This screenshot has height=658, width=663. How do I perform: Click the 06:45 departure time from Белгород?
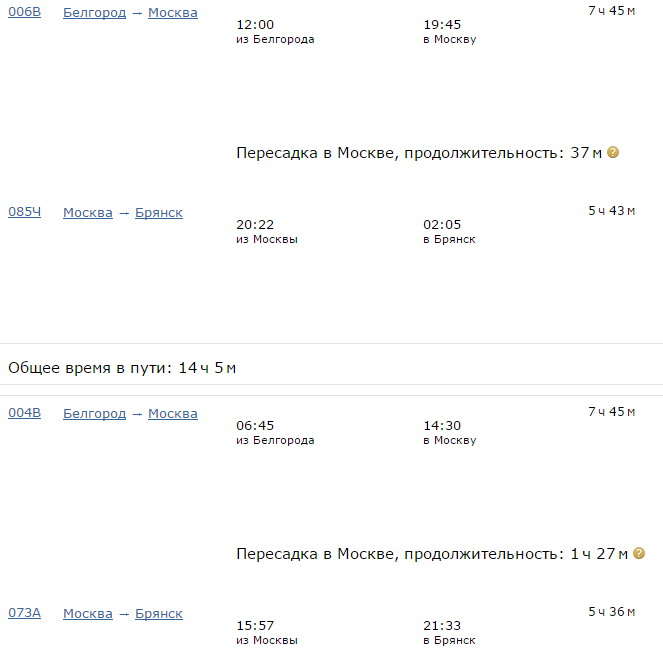255,426
